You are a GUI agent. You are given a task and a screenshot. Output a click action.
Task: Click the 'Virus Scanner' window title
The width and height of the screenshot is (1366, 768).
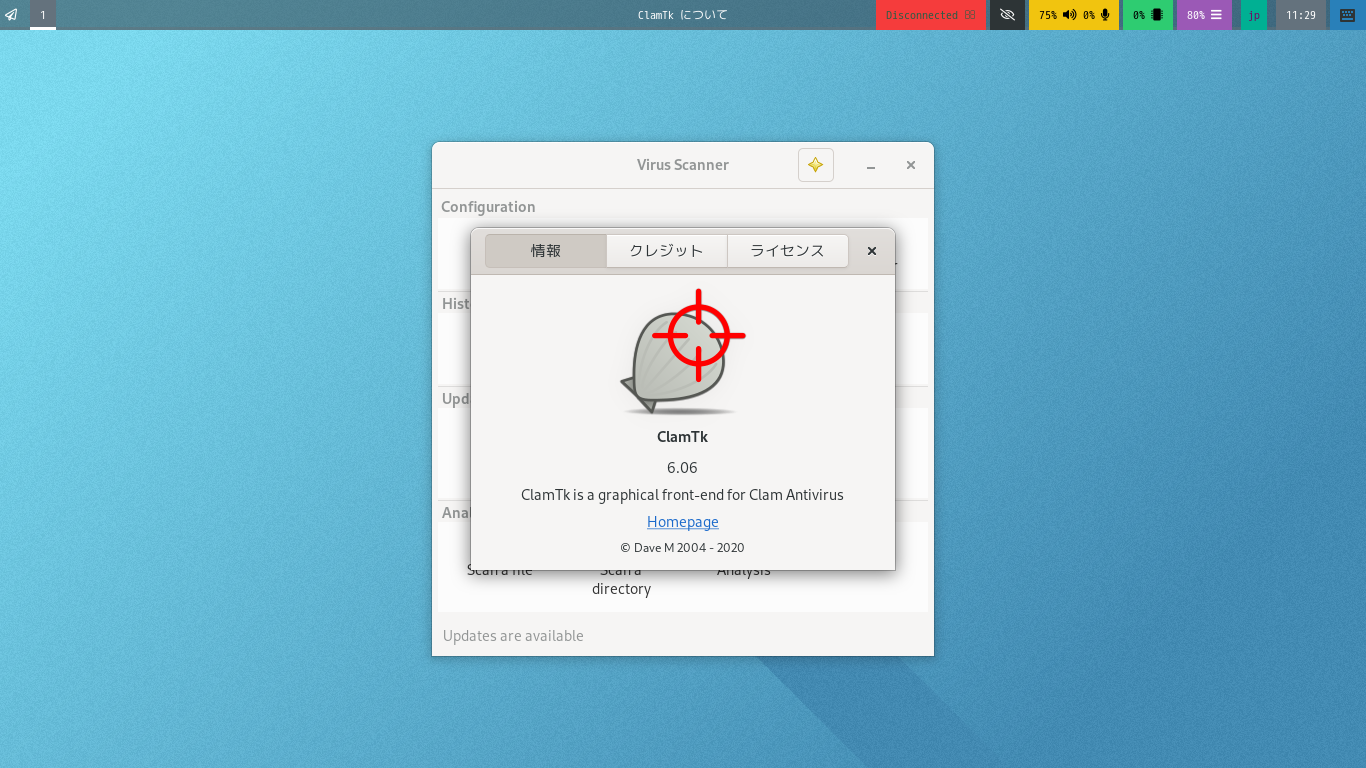click(x=683, y=165)
